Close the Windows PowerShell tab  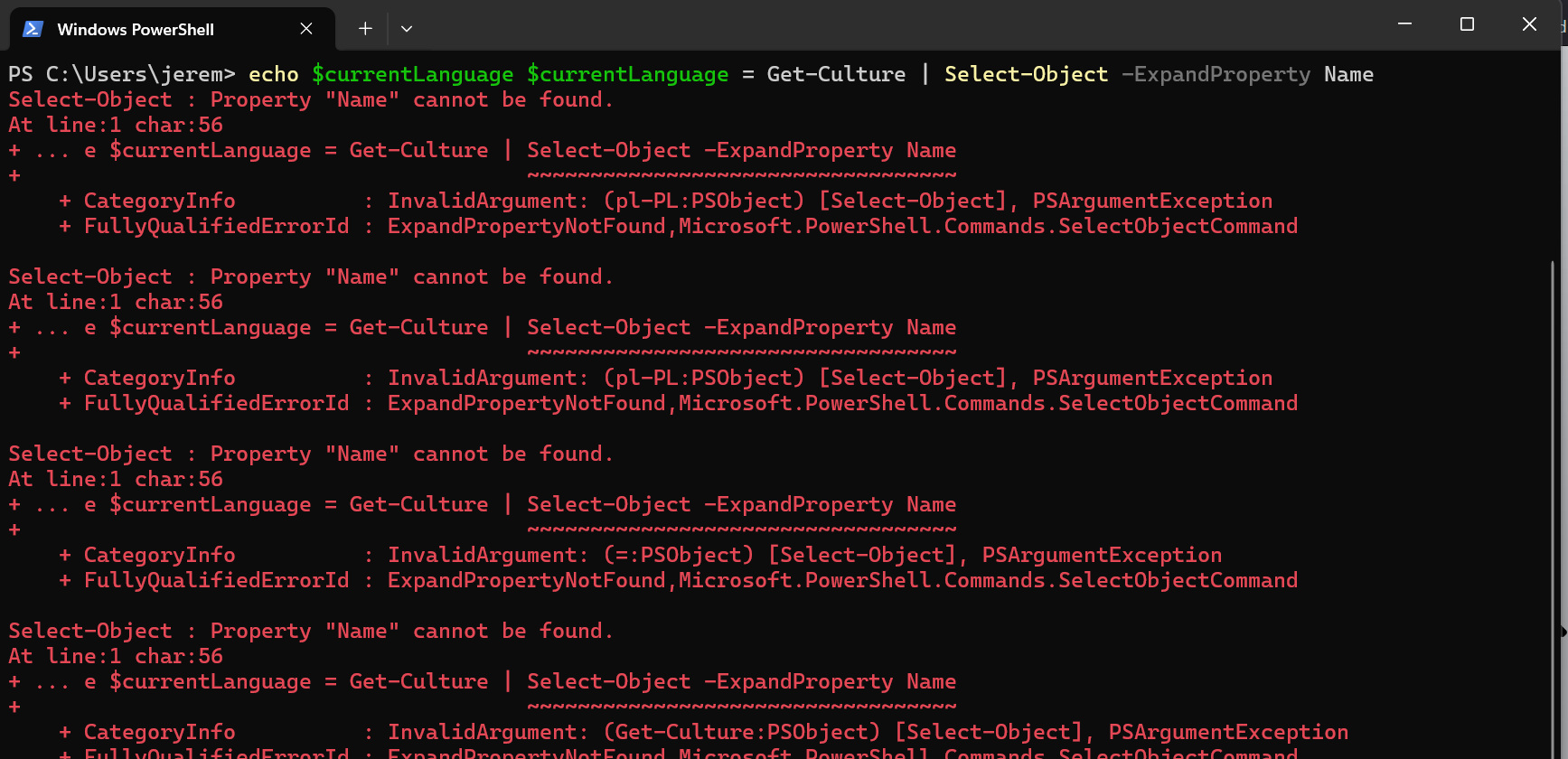[306, 29]
